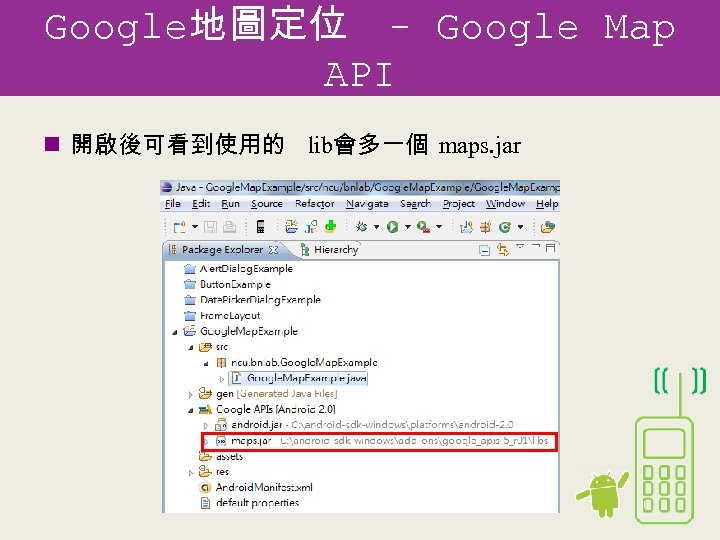Click the Print toolbar icon
720x540 pixels.
pos(229,227)
